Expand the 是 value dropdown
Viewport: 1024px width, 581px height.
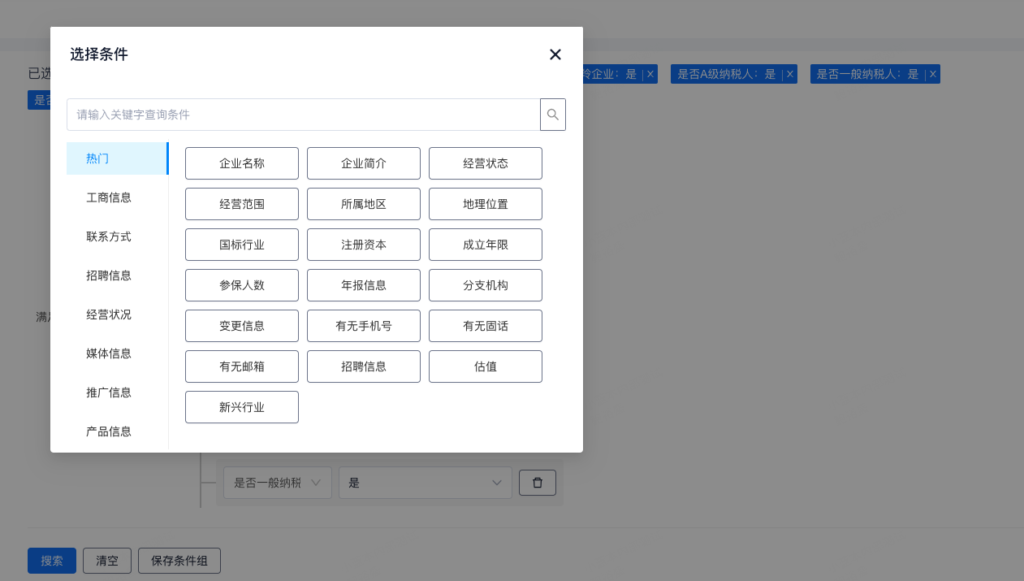click(425, 483)
